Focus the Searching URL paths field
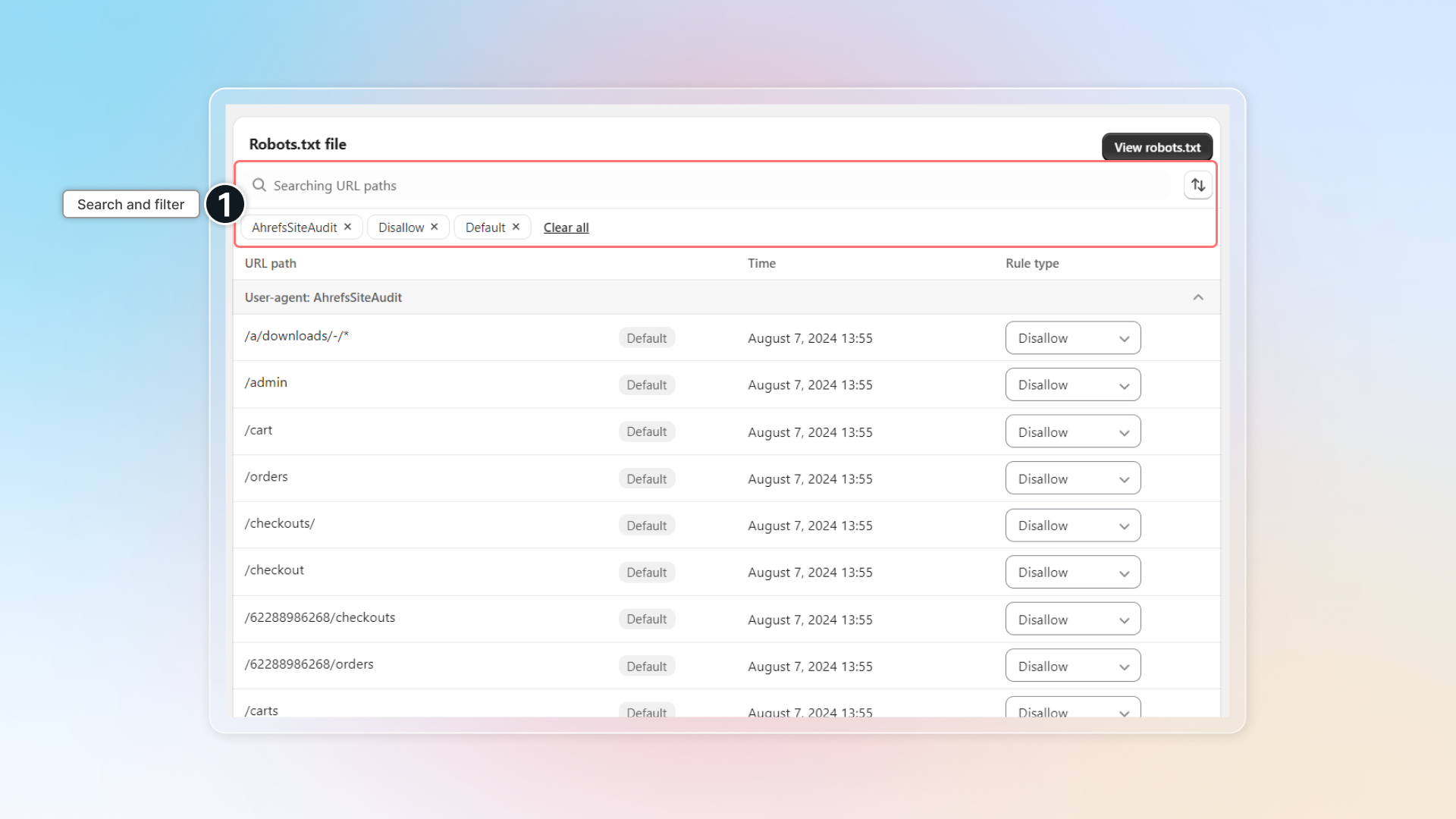The height and width of the screenshot is (819, 1456). coord(713,186)
